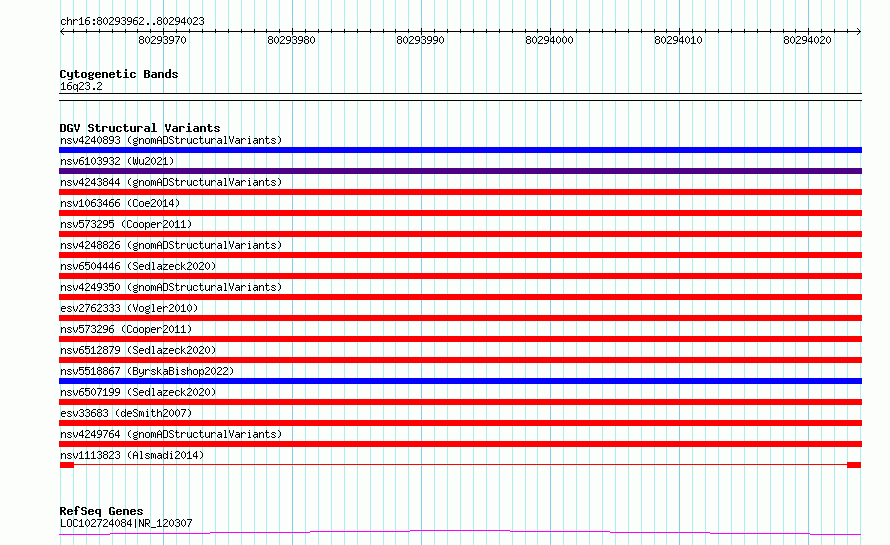
Task: Click the nsv573295 (Cooper2011) label
Action: [126, 224]
